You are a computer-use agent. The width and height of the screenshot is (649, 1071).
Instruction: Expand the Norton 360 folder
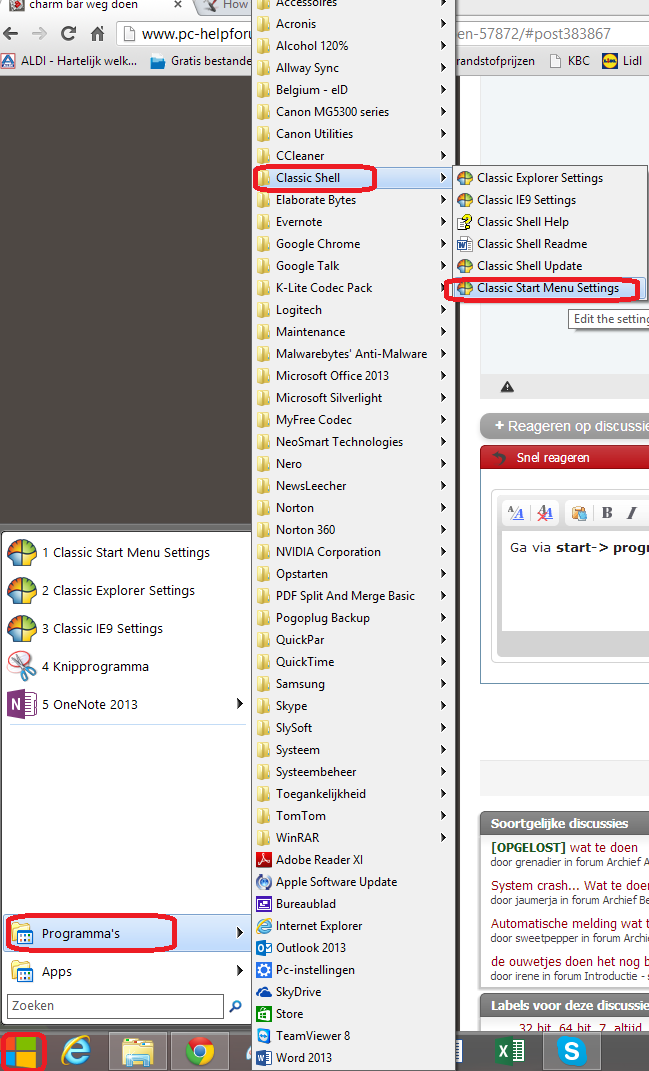point(353,530)
